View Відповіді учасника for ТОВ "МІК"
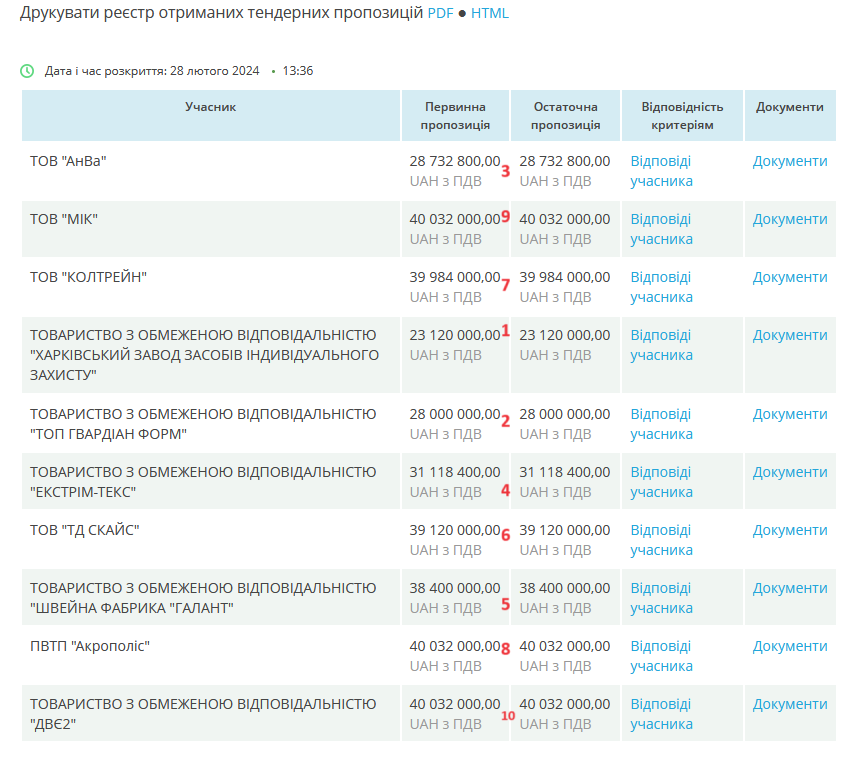850x783 pixels. coord(661,229)
